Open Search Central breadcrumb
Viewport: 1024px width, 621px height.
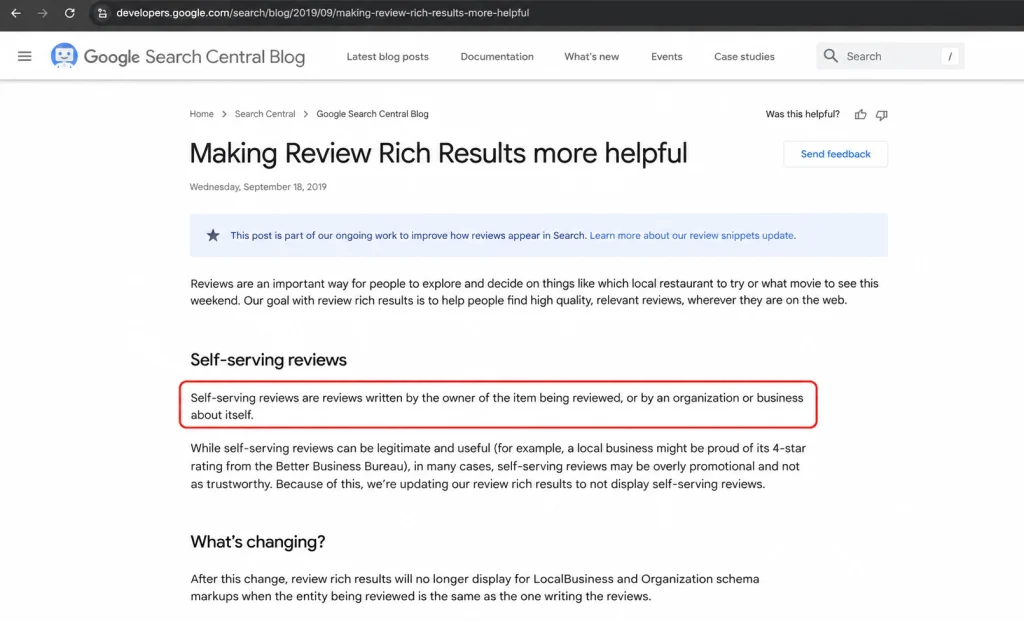click(264, 114)
